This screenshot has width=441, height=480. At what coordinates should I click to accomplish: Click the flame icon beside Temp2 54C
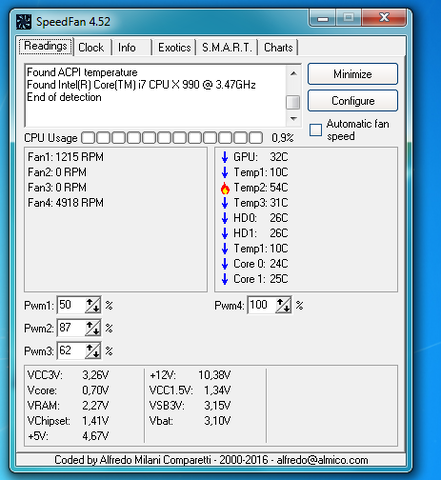tap(225, 188)
